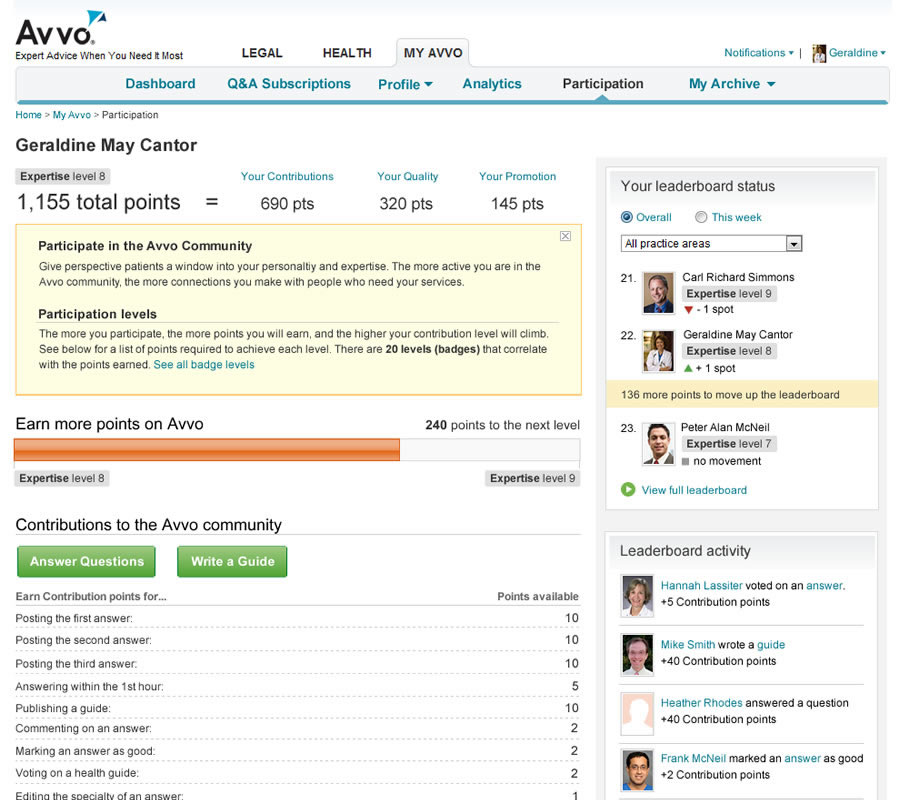Click Expertise level 8 badge under progress bar
900x800 pixels.
click(62, 478)
